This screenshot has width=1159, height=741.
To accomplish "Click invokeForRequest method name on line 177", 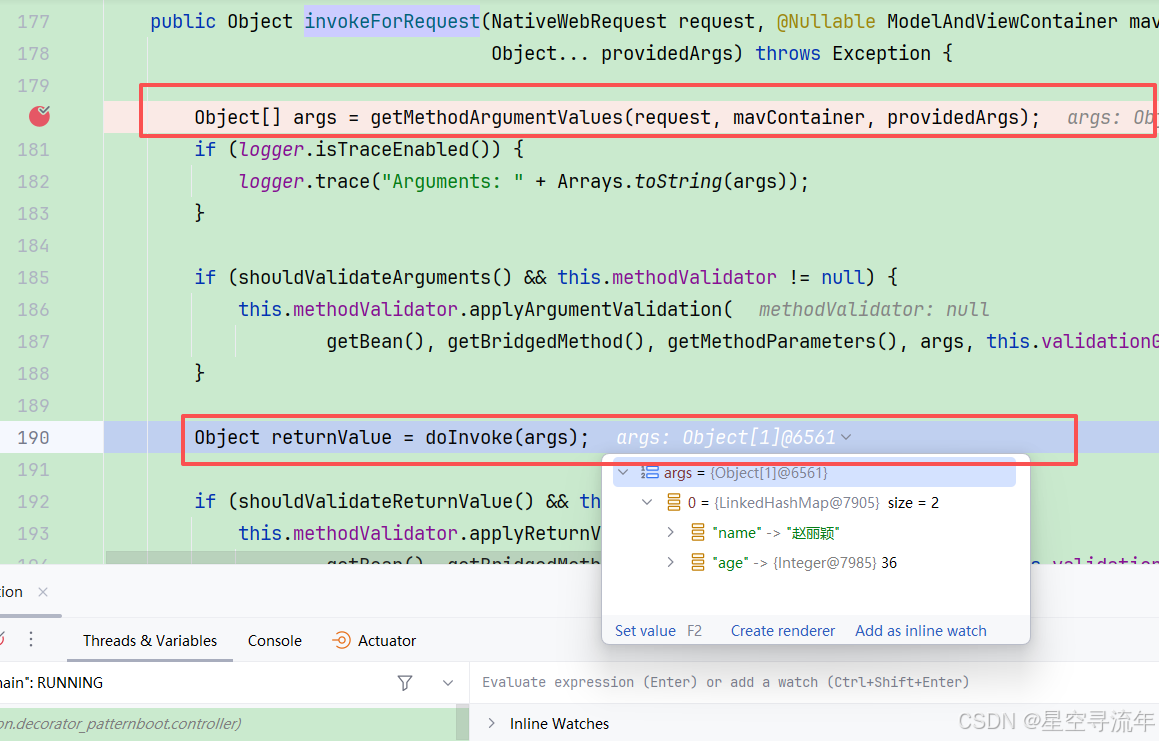I will [x=392, y=21].
